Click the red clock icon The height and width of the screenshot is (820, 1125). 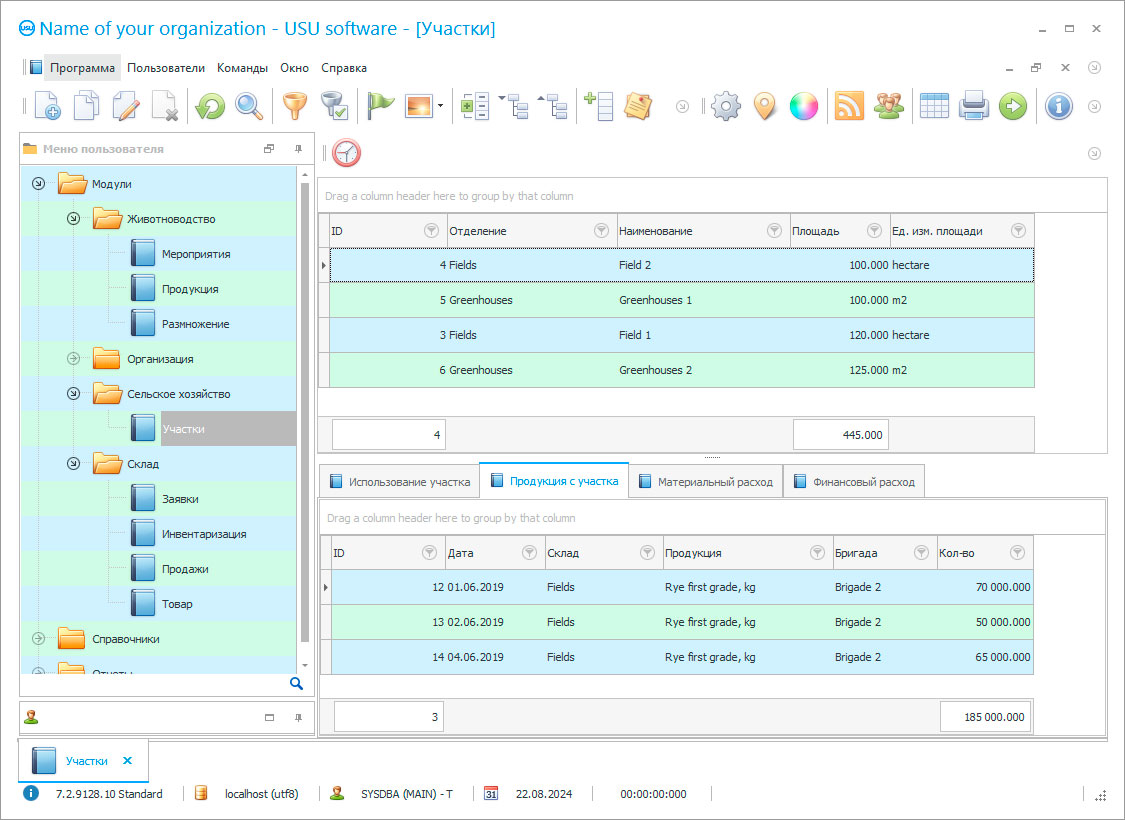346,153
